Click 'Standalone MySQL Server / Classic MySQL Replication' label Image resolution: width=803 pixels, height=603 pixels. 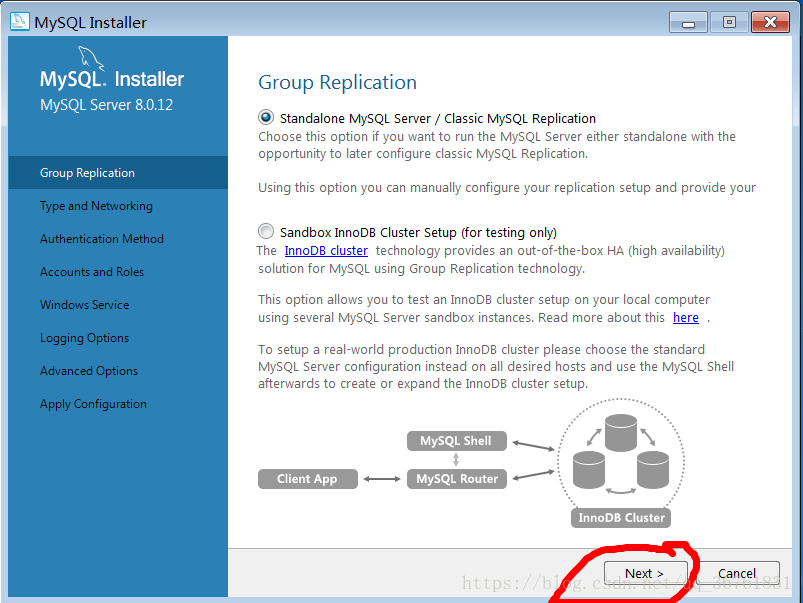438,118
